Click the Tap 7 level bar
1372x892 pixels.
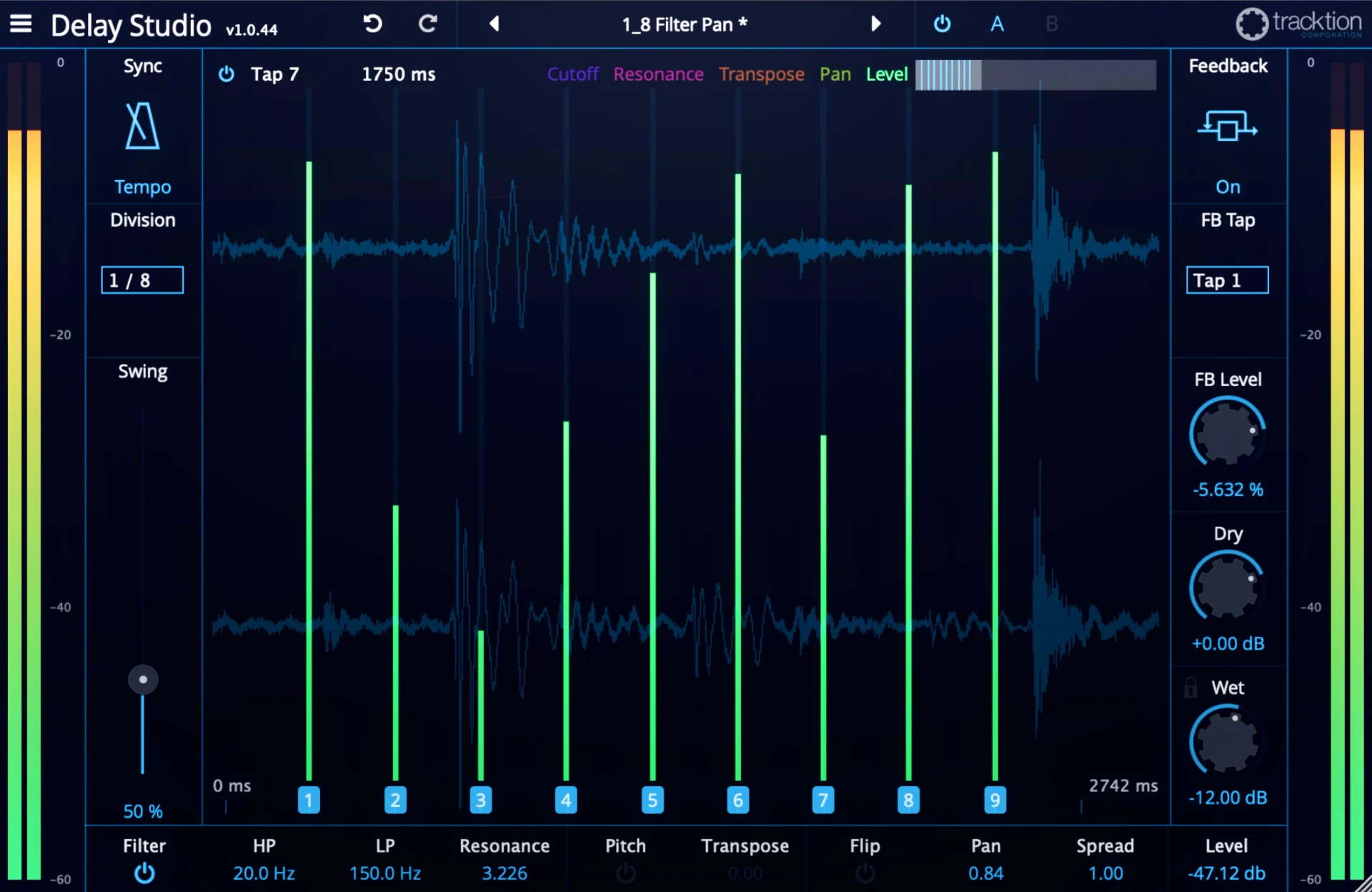click(823, 608)
